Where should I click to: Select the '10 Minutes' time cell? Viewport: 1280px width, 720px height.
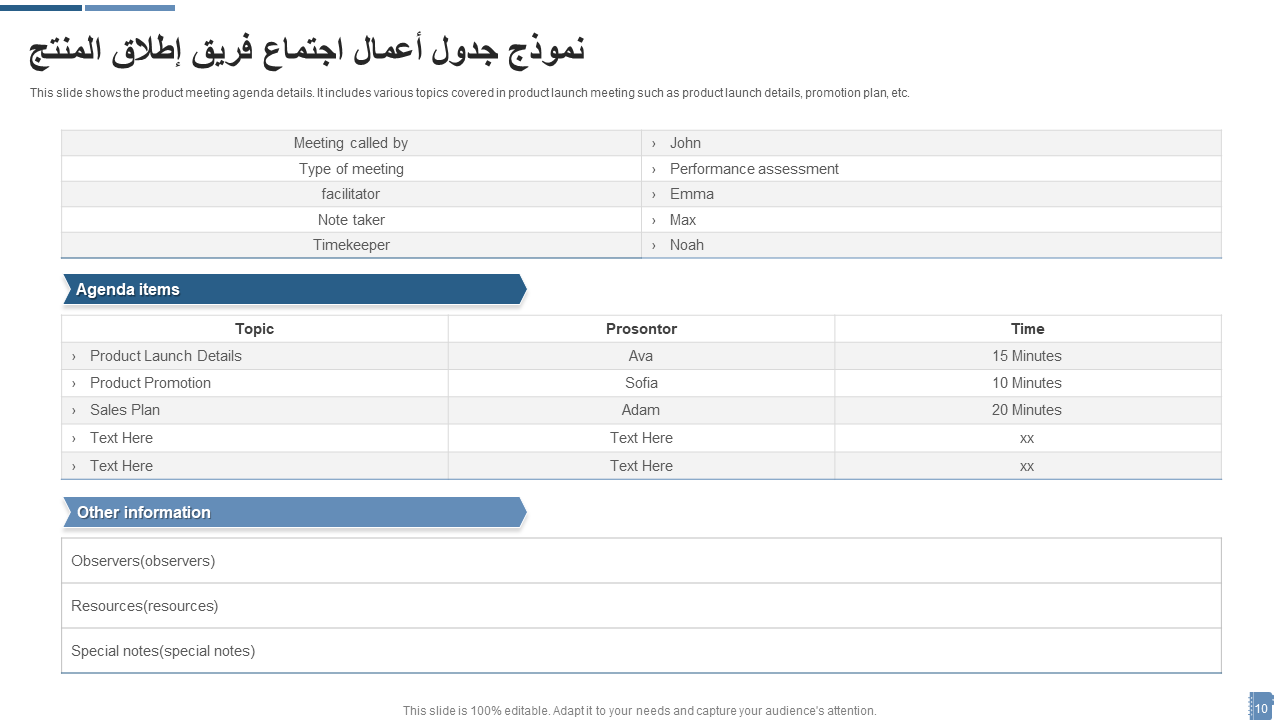coord(1028,383)
